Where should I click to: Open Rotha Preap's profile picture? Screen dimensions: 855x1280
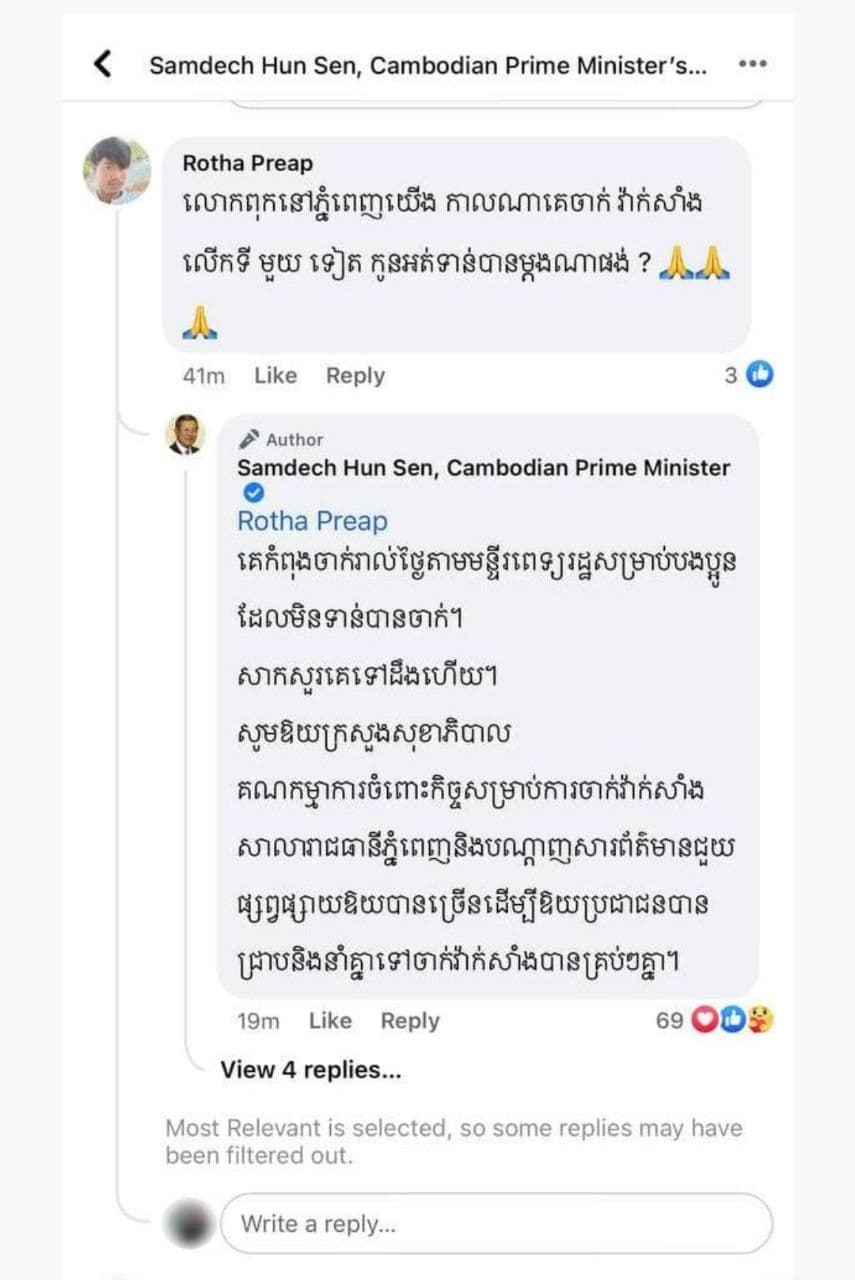click(x=116, y=171)
